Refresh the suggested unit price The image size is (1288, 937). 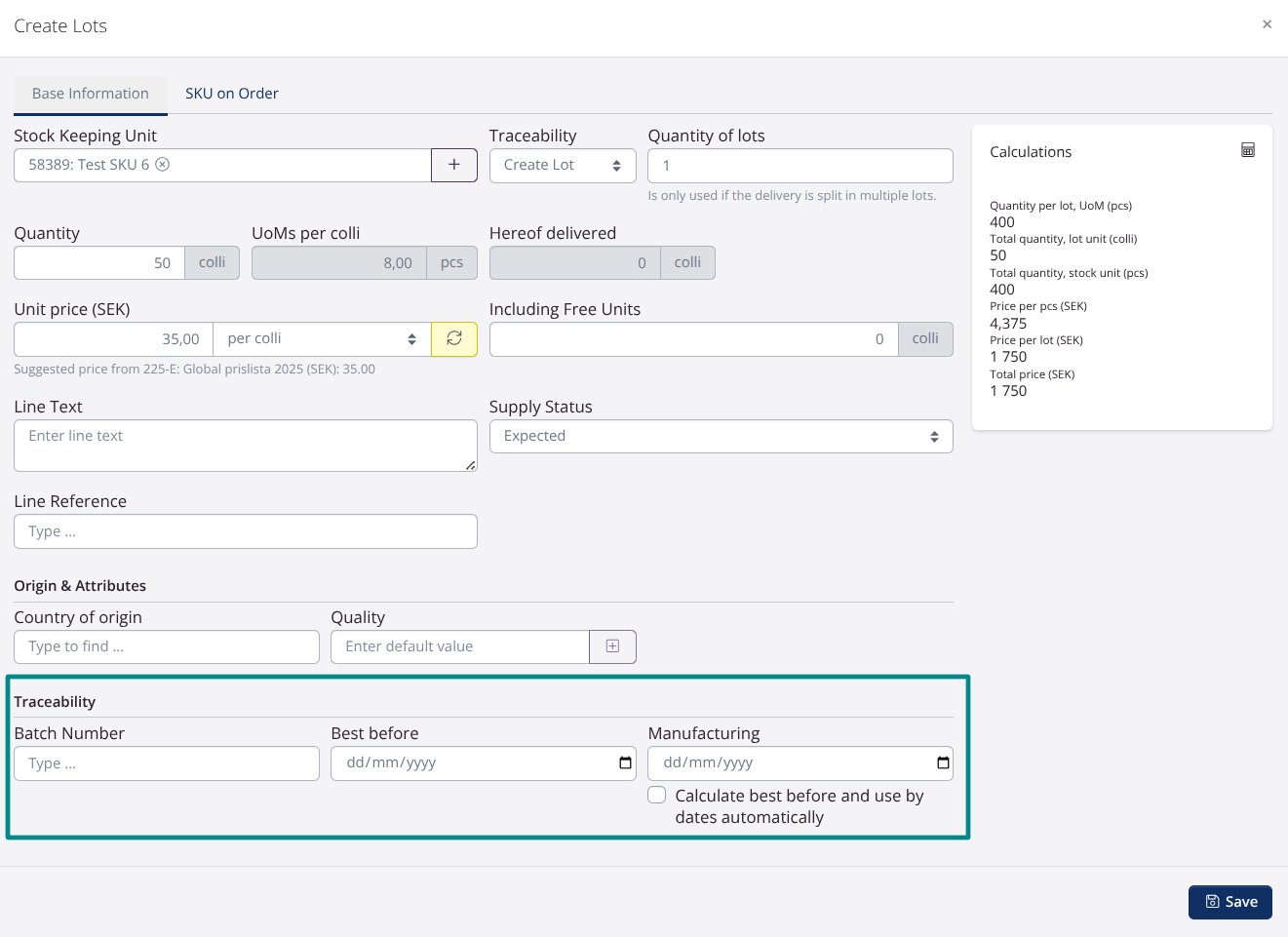click(453, 338)
